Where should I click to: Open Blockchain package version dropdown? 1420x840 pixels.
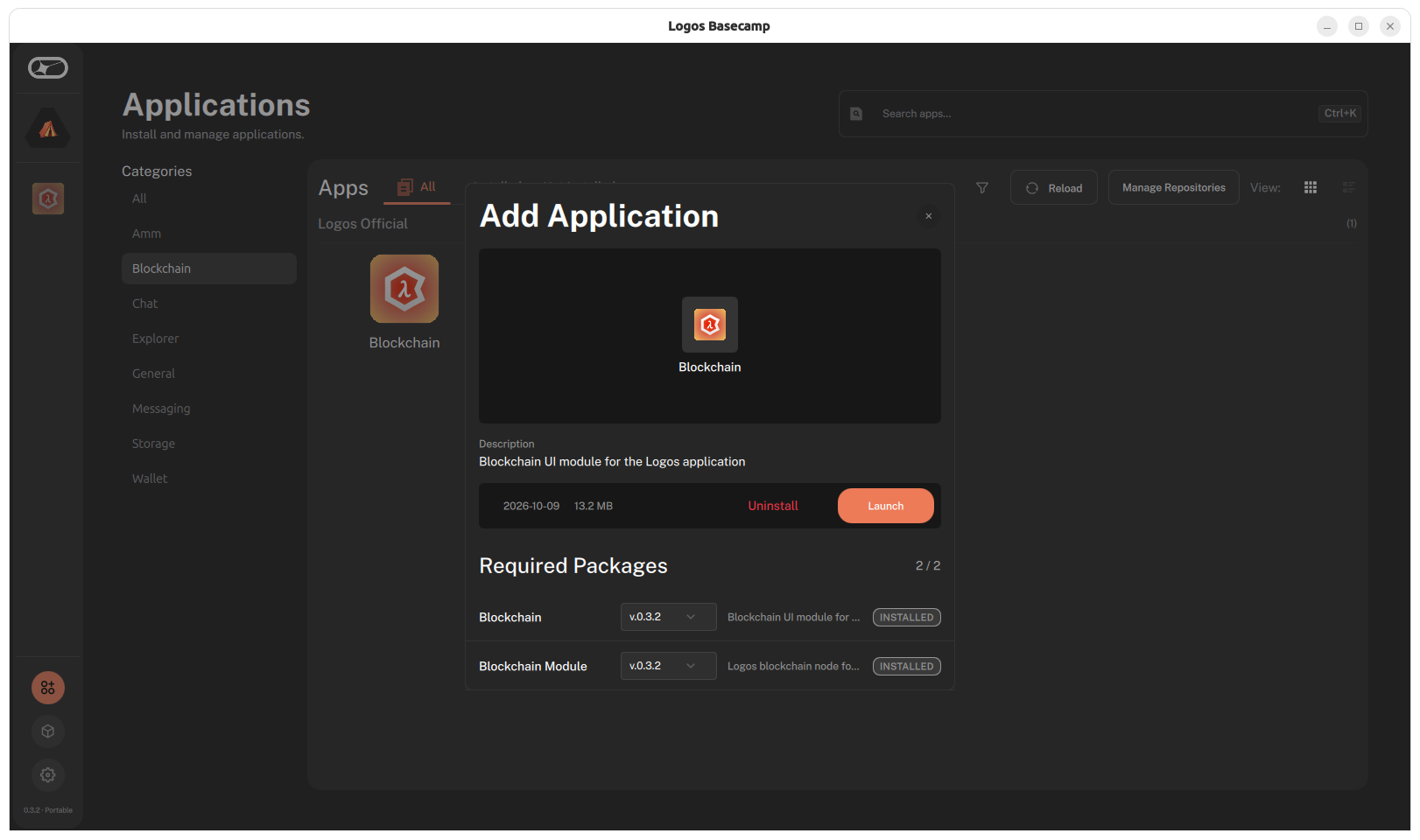(x=669, y=617)
